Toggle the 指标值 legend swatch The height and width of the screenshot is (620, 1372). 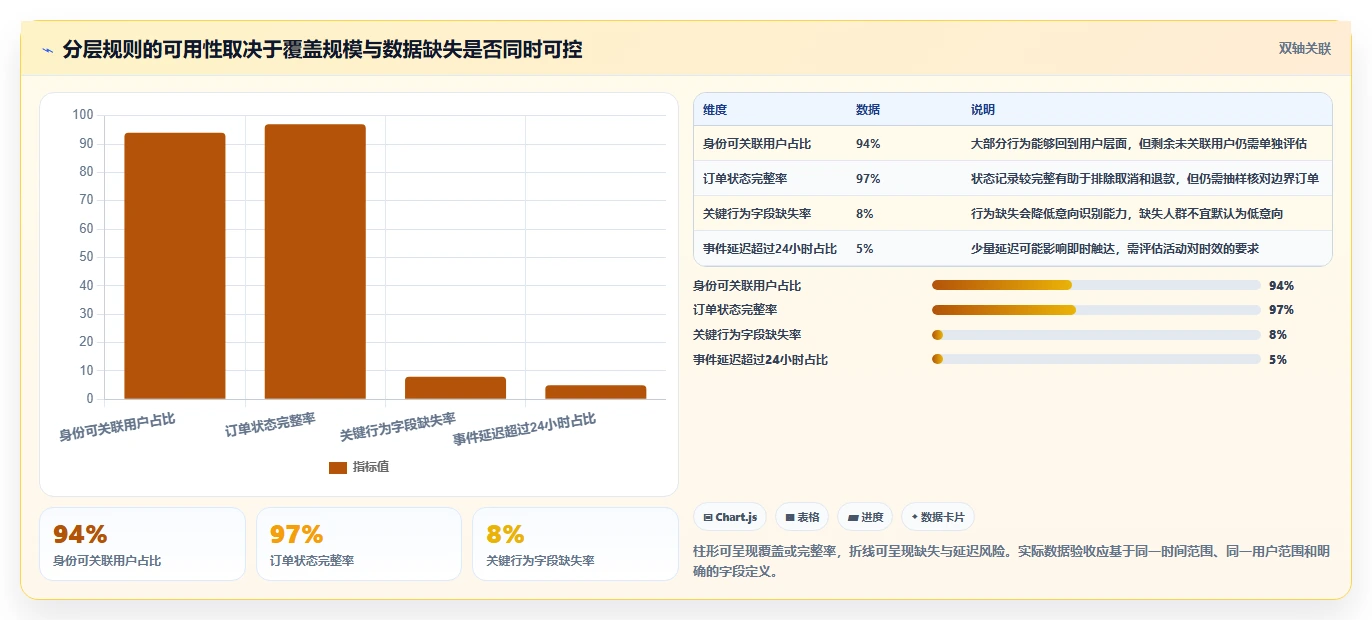point(338,467)
